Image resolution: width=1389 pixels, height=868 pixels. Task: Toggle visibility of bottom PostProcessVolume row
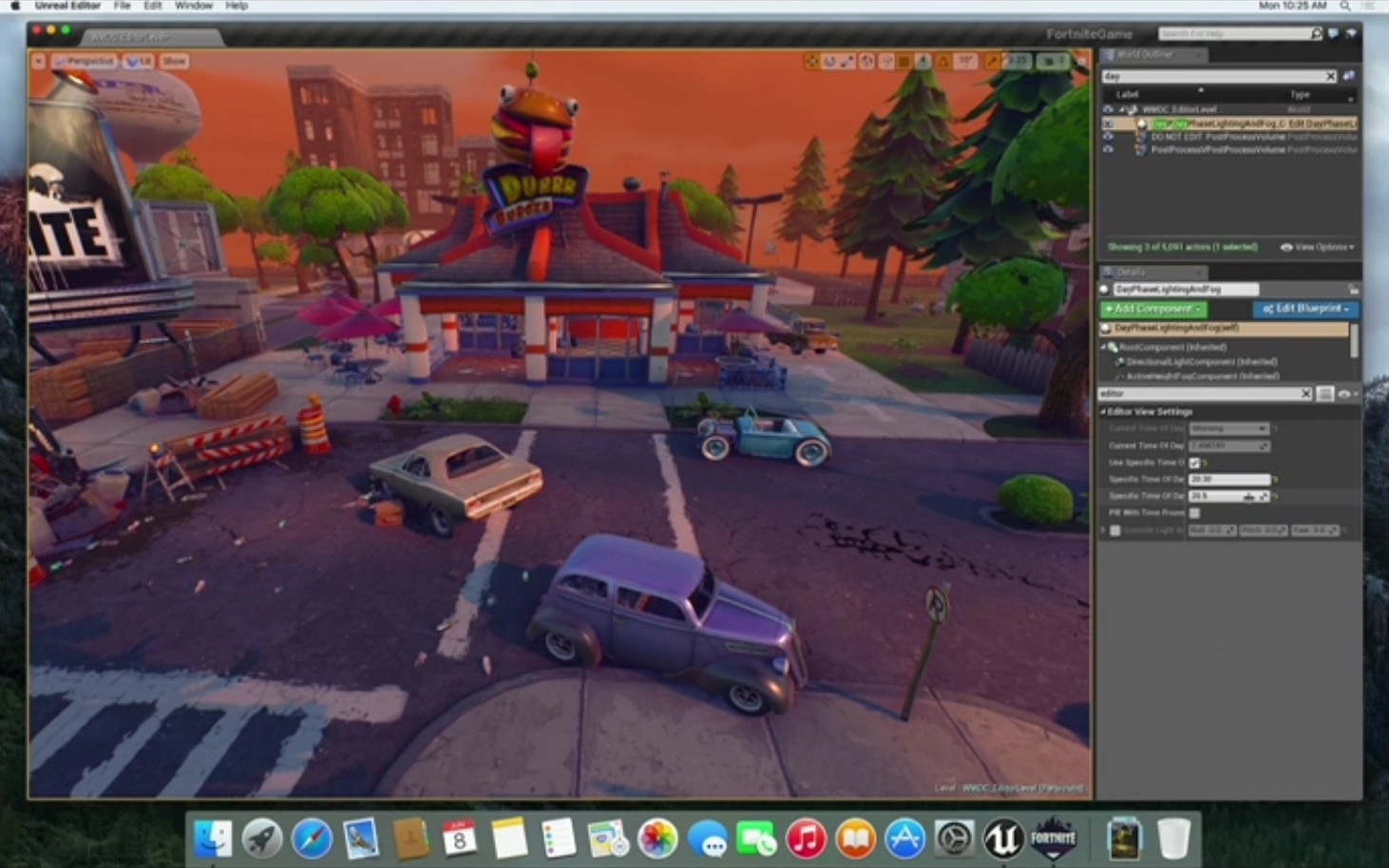[x=1108, y=149]
